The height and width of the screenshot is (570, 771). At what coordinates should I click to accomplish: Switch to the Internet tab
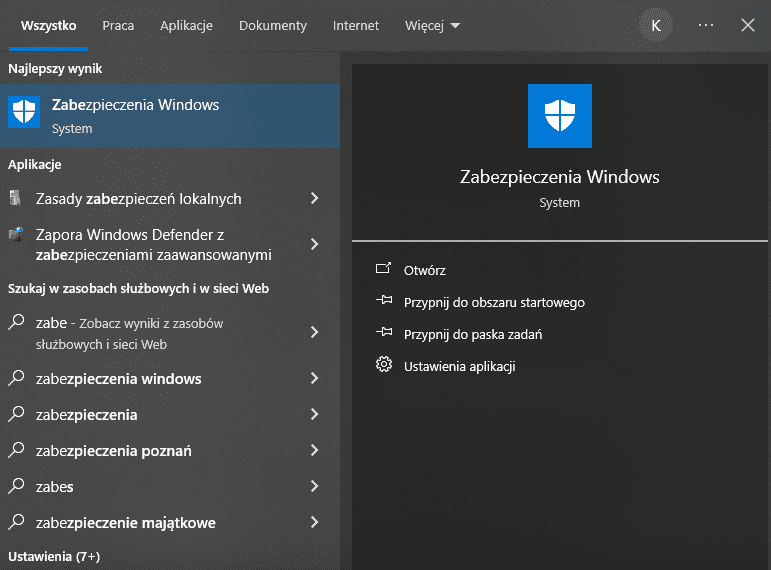(356, 26)
